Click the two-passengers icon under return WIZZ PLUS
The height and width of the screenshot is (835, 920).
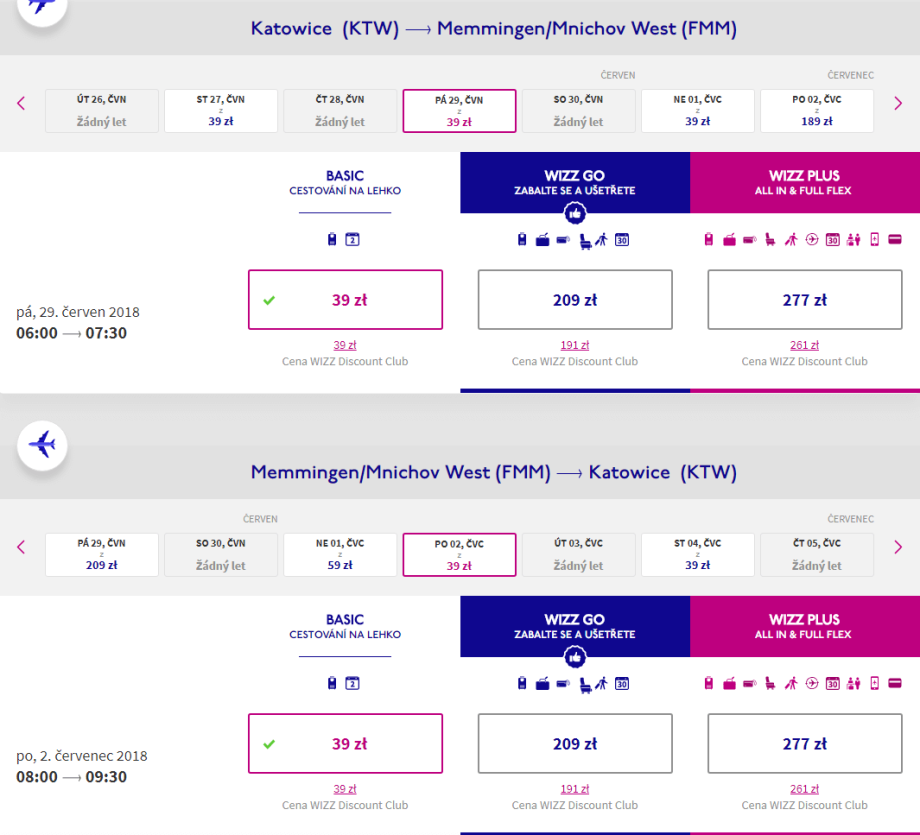tap(853, 684)
